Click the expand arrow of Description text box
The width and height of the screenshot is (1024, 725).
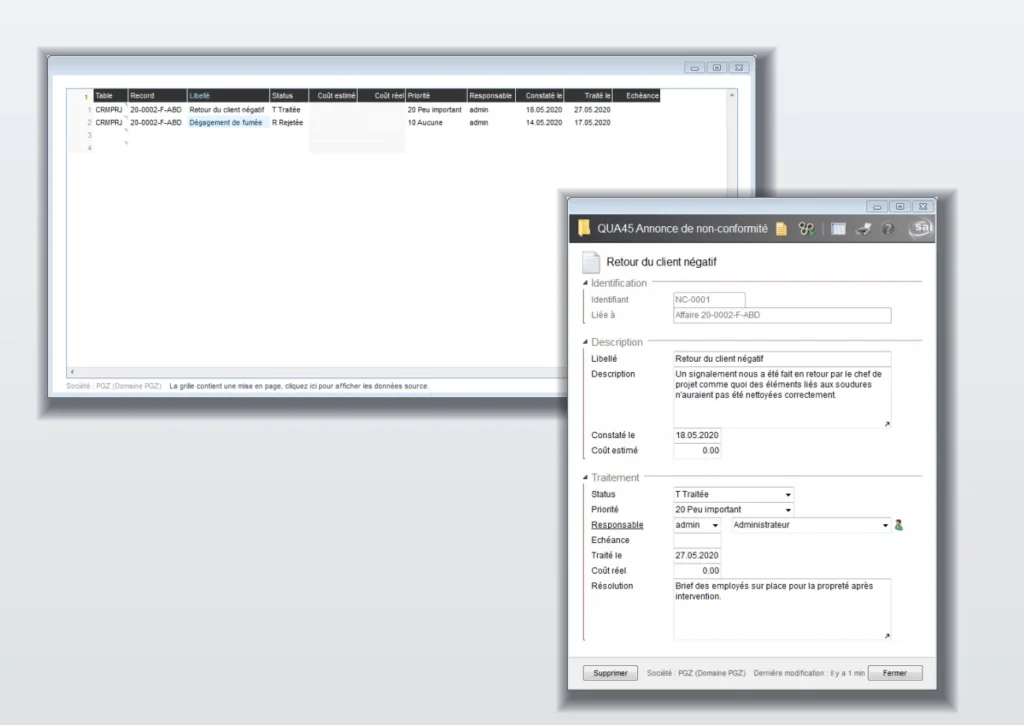(x=886, y=424)
